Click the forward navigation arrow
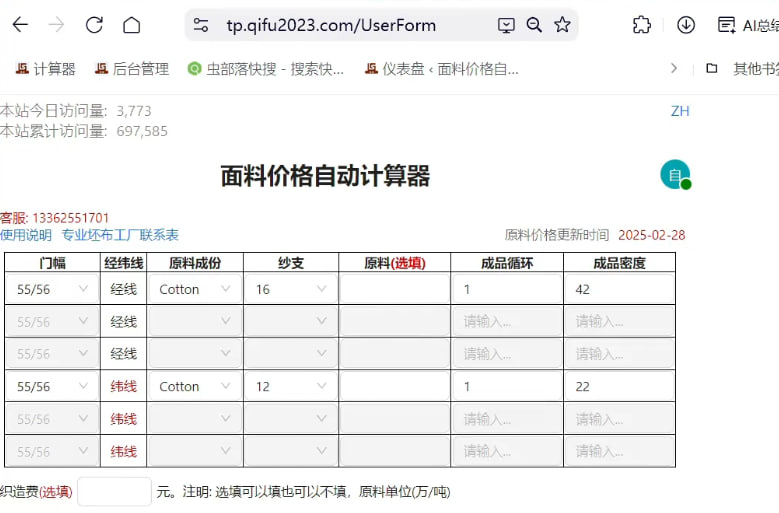The width and height of the screenshot is (779, 513). point(56,24)
